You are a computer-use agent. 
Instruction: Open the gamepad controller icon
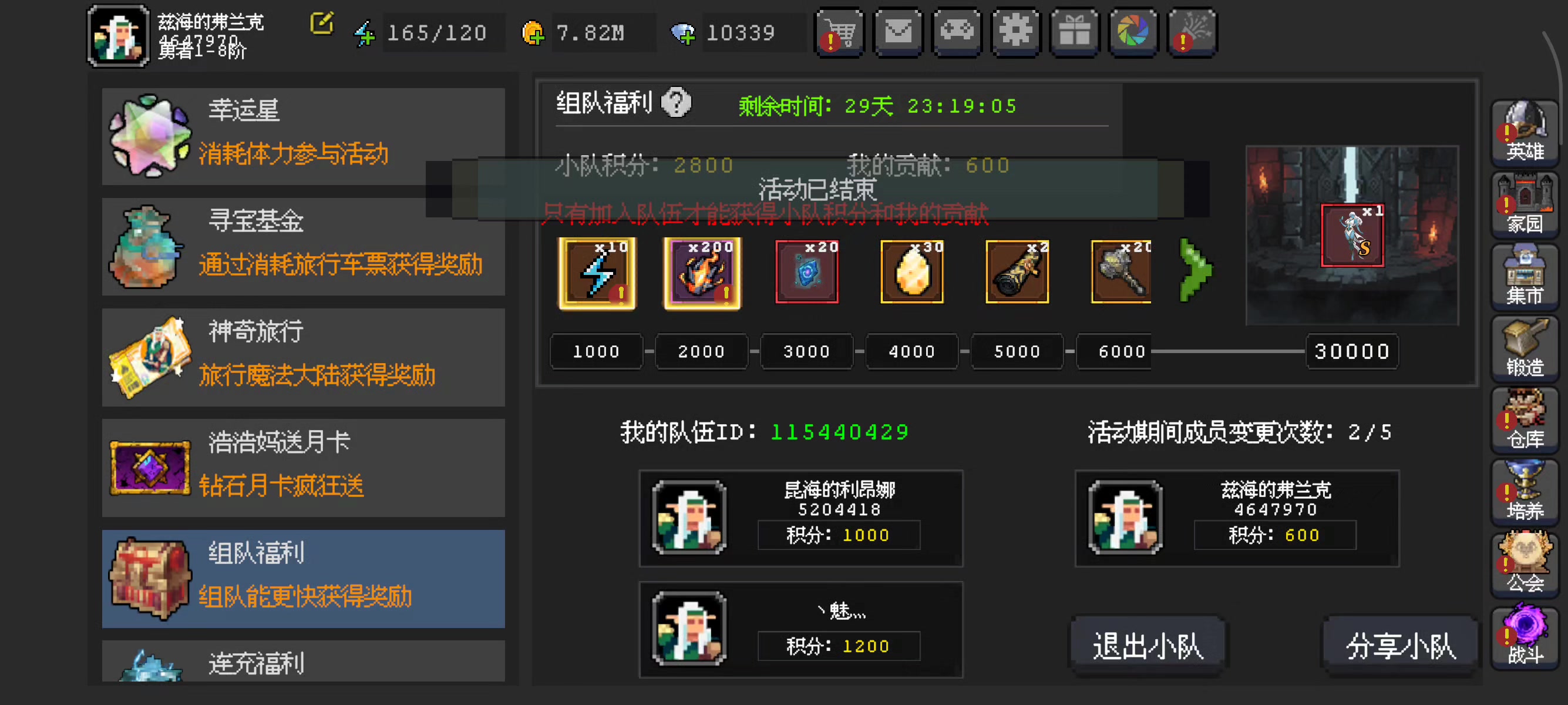[x=957, y=33]
